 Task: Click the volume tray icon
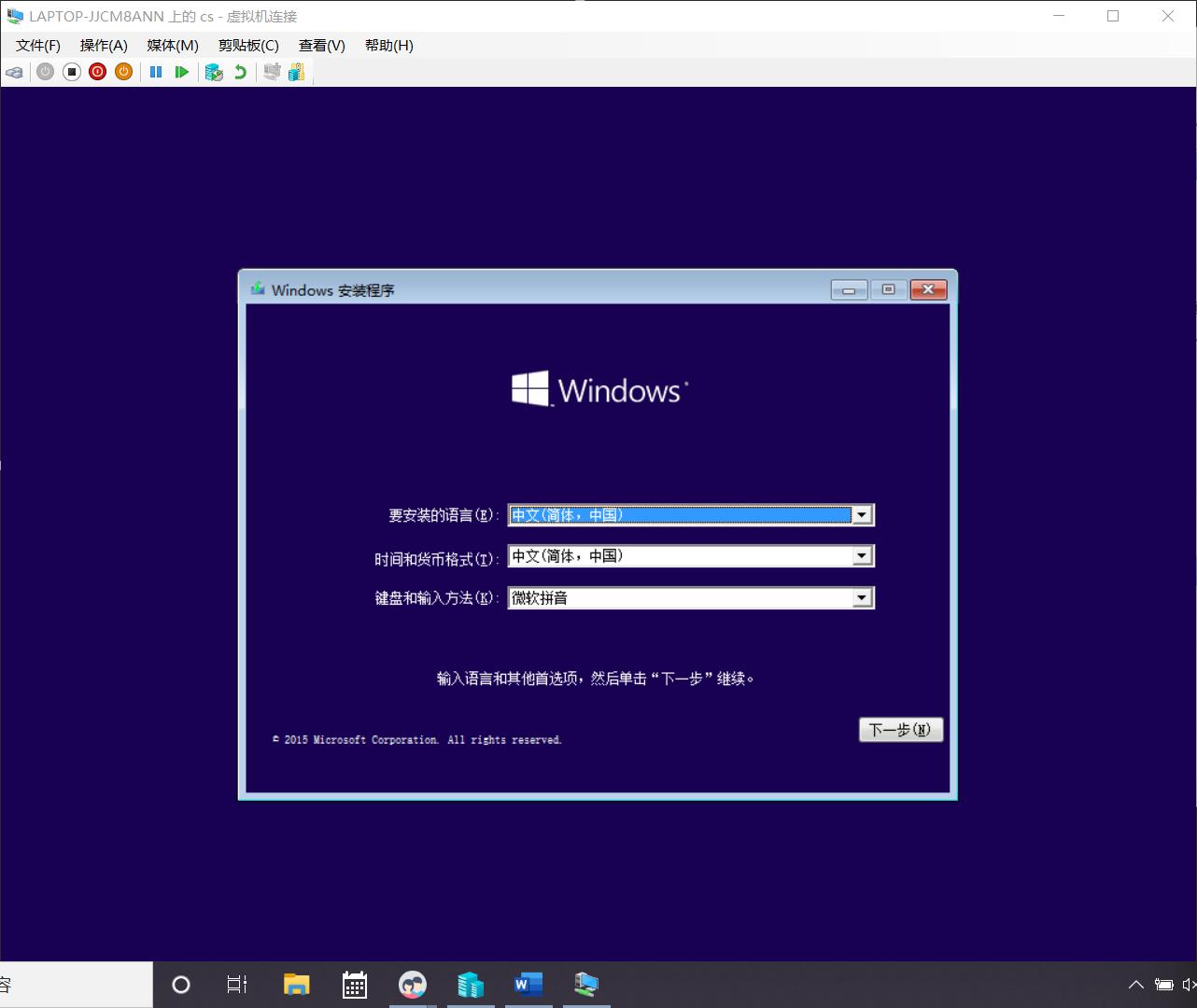click(1189, 985)
